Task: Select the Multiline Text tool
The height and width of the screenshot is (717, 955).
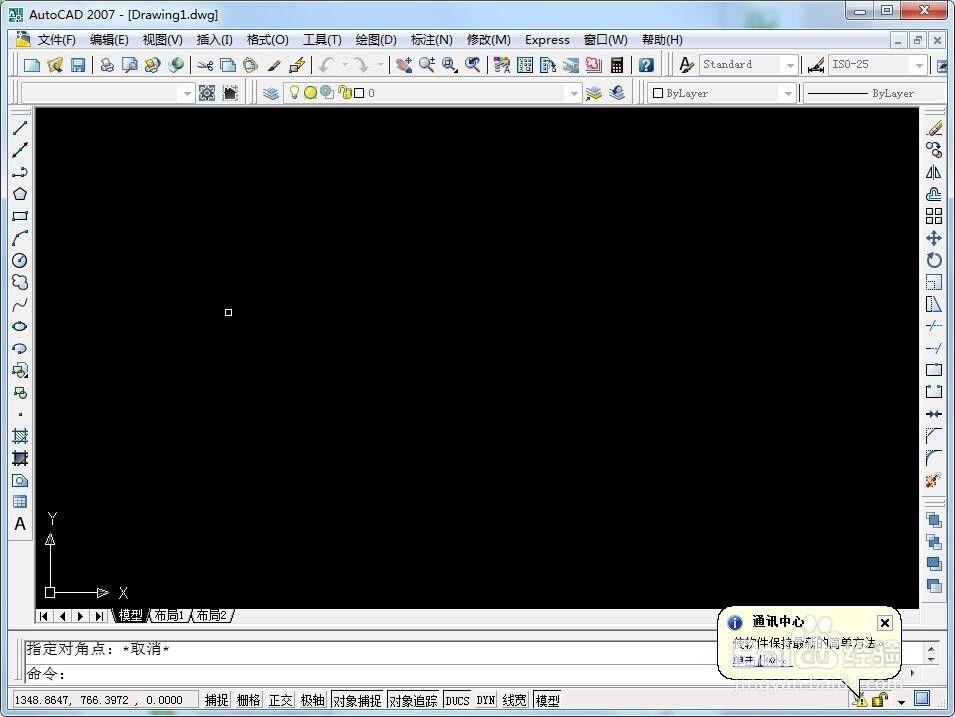Action: (x=19, y=524)
